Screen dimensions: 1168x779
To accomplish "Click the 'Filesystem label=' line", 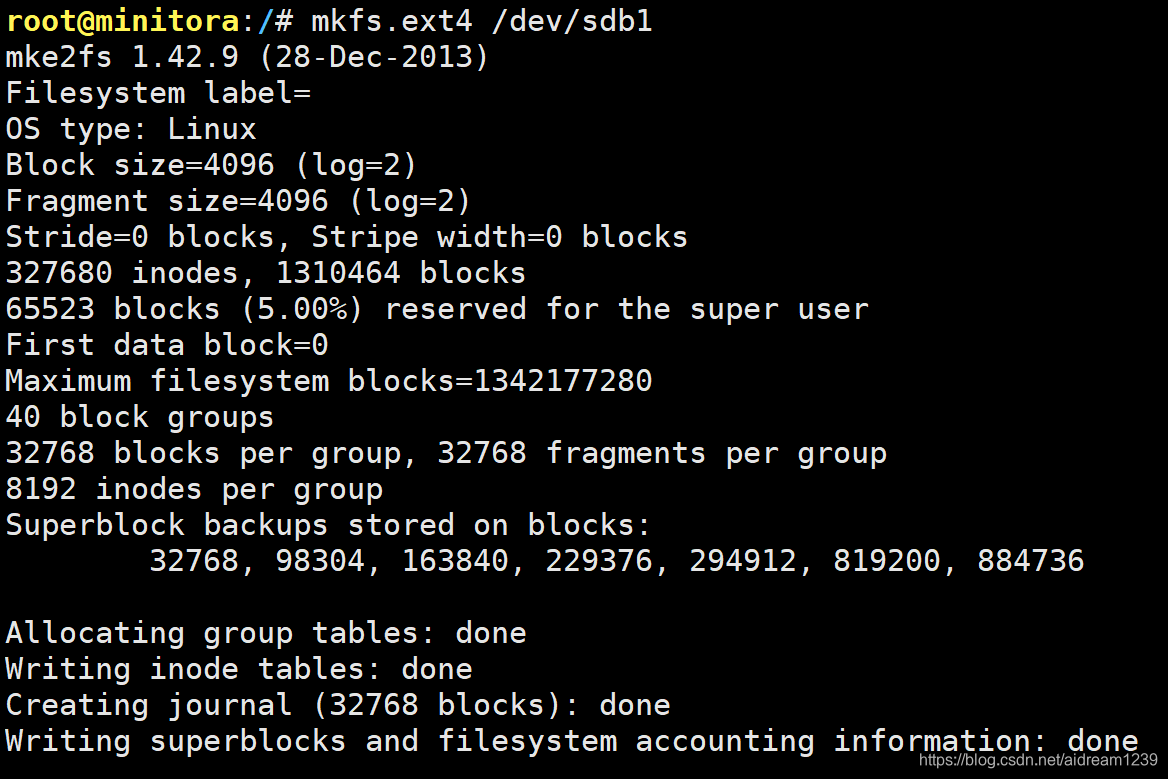I will (x=158, y=92).
